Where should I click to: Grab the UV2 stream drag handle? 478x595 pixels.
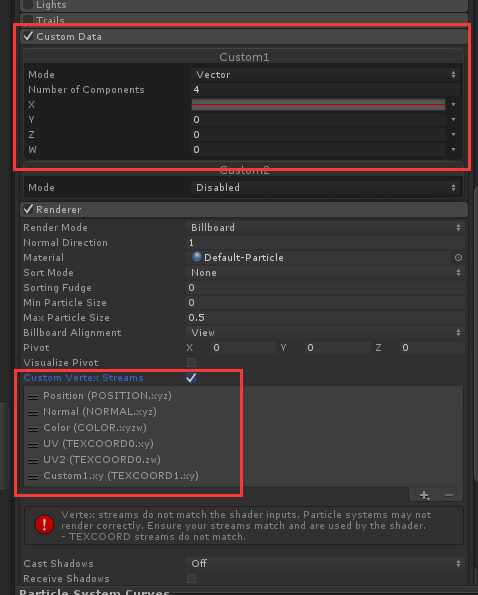click(33, 461)
